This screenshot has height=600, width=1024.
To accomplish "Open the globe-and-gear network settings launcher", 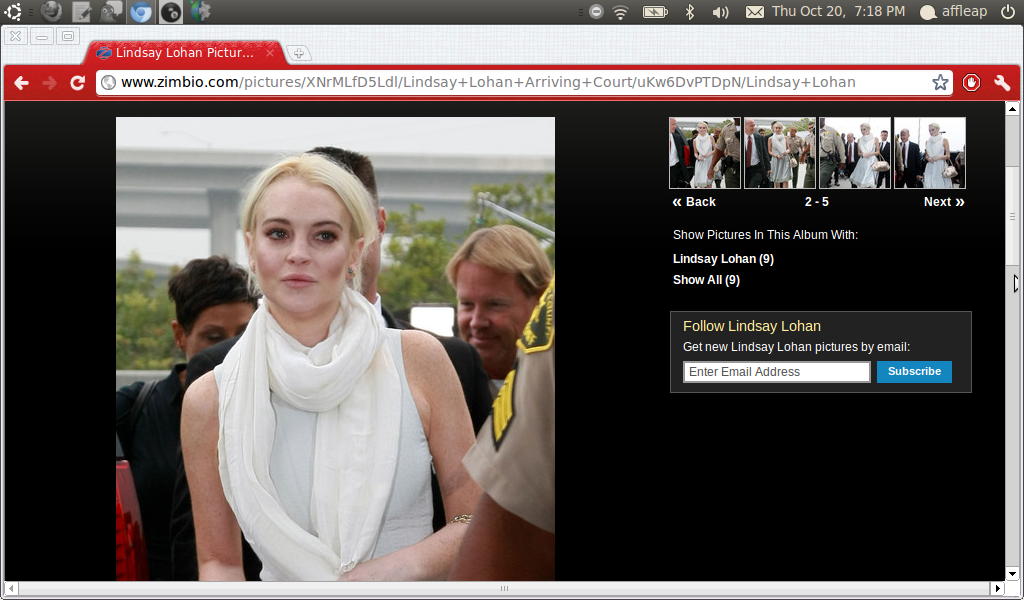I will pyautogui.click(x=200, y=12).
